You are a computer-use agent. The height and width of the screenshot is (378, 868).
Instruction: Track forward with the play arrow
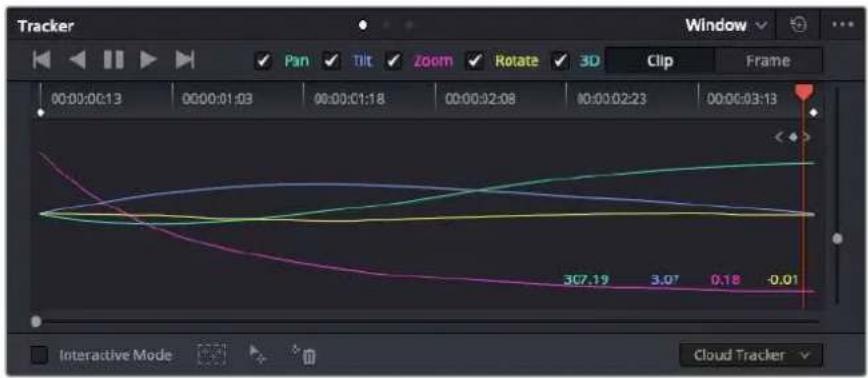click(x=148, y=60)
